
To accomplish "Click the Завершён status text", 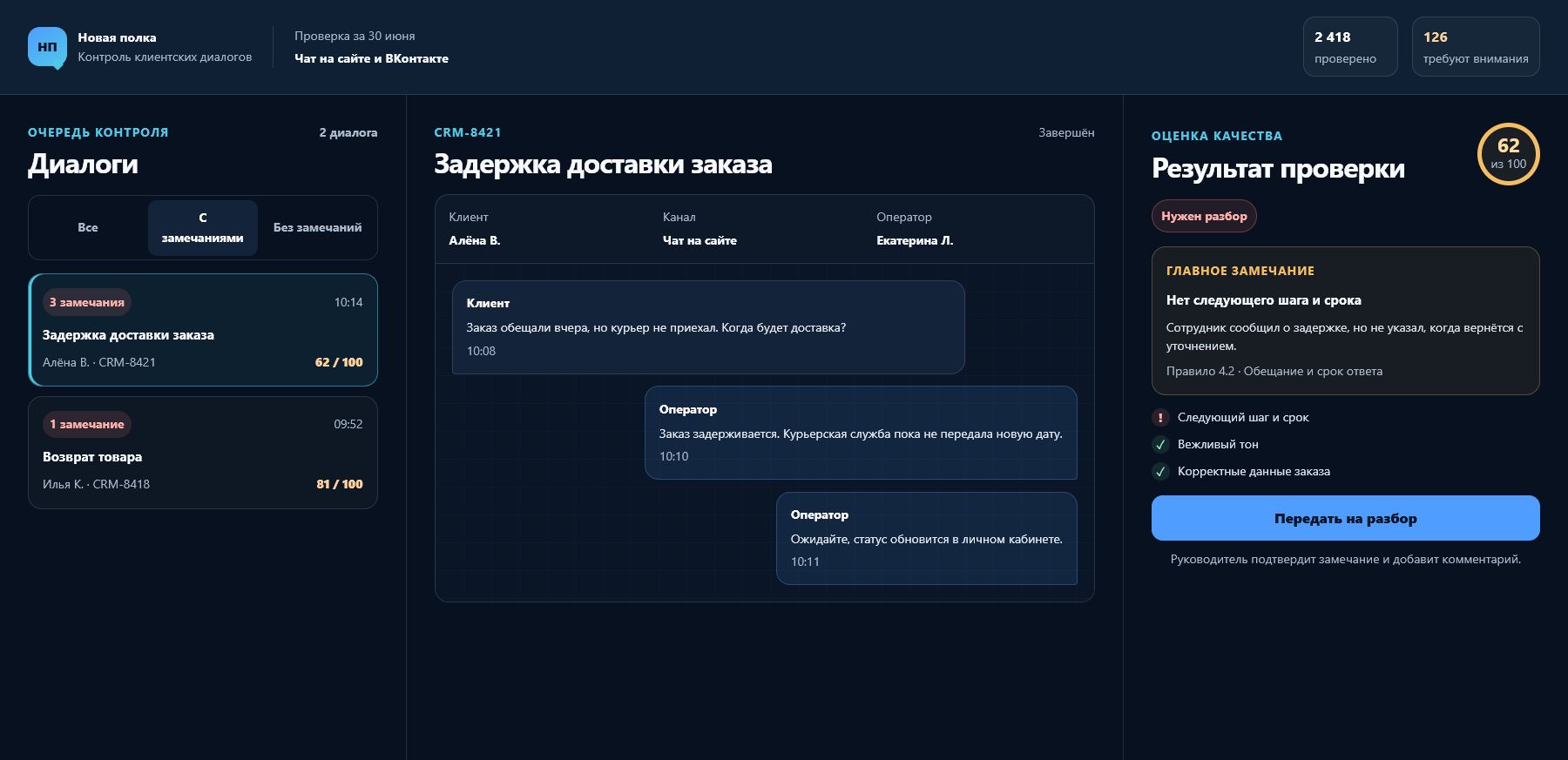I will pos(1066,132).
